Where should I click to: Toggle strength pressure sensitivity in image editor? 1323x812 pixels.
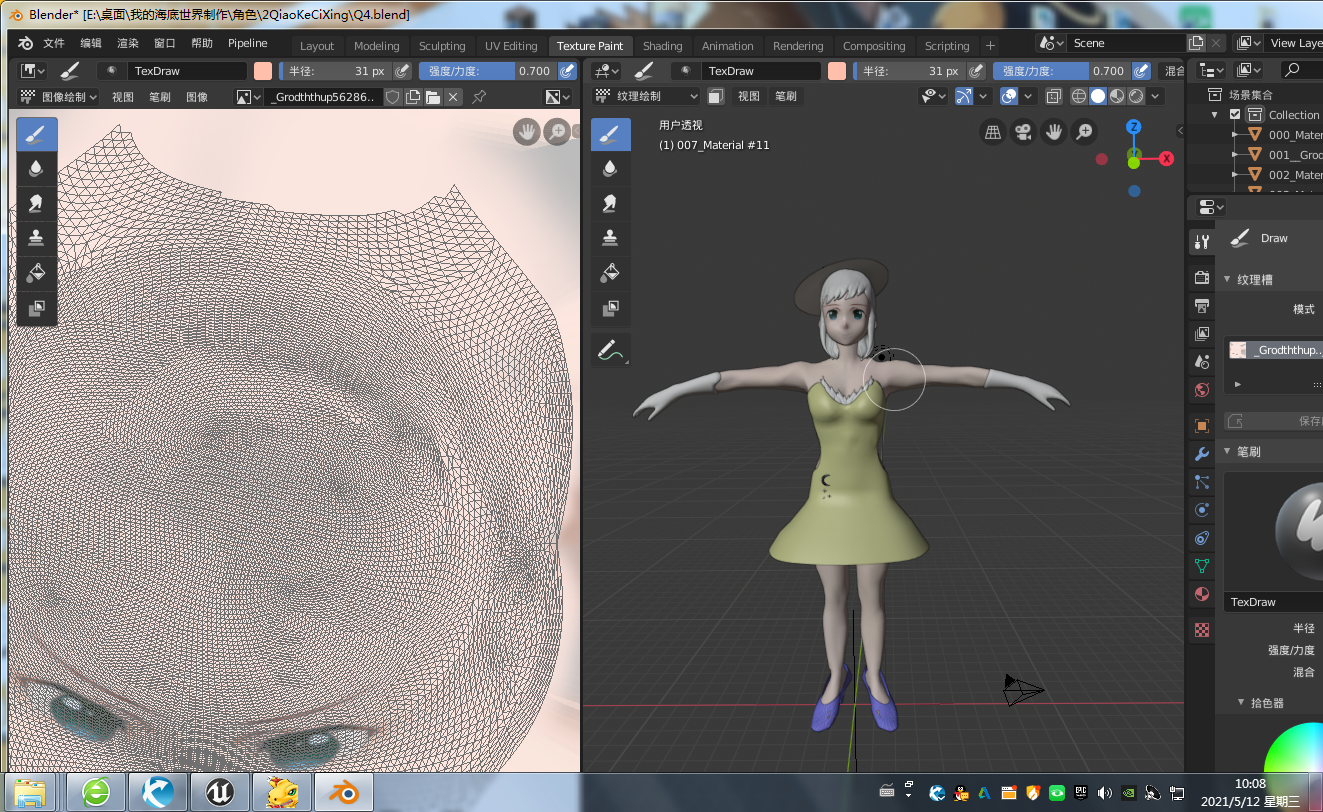point(567,71)
